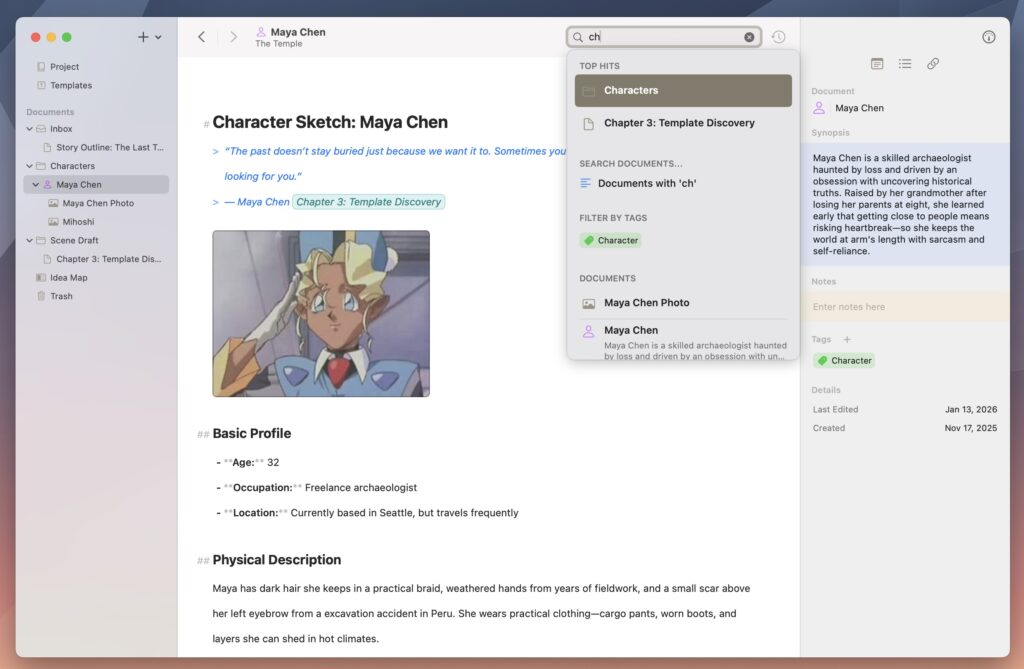The width and height of the screenshot is (1024, 669).
Task: Click the add document plus button
Action: click(143, 37)
